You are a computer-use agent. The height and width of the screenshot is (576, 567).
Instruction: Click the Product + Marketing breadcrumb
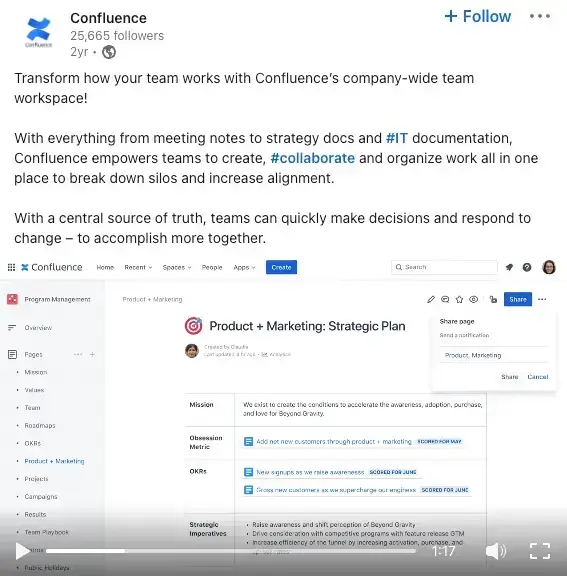[x=152, y=299]
